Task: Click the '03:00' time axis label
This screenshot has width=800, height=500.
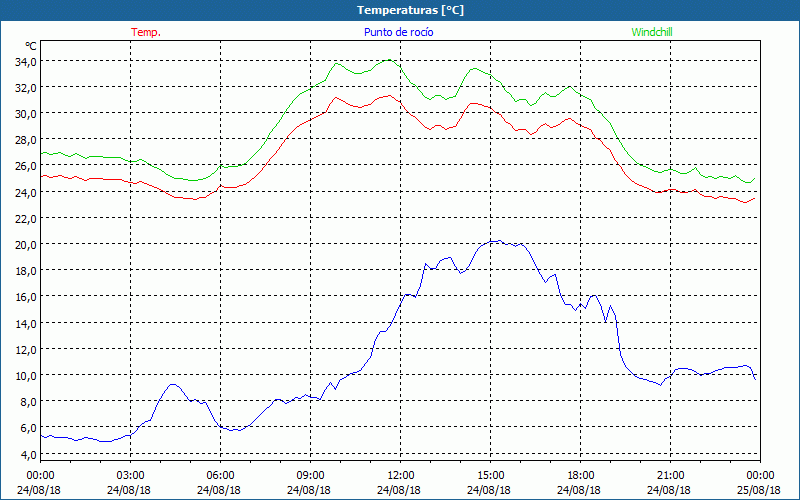Action: click(x=131, y=476)
